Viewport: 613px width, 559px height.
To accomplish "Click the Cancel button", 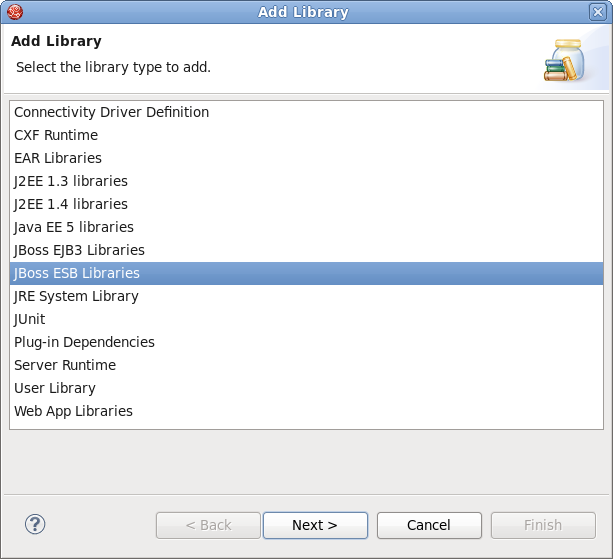I will pos(428,525).
